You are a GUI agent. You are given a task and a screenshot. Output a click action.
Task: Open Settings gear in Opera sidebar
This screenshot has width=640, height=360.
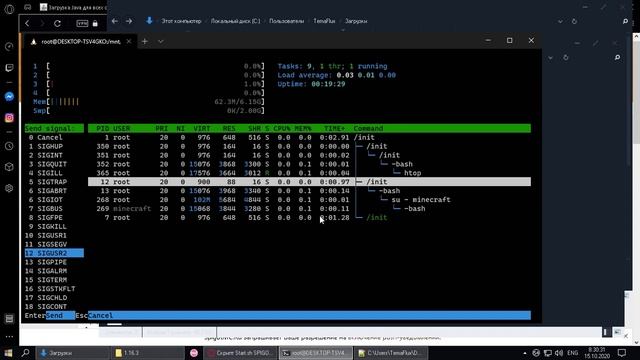coord(9,188)
